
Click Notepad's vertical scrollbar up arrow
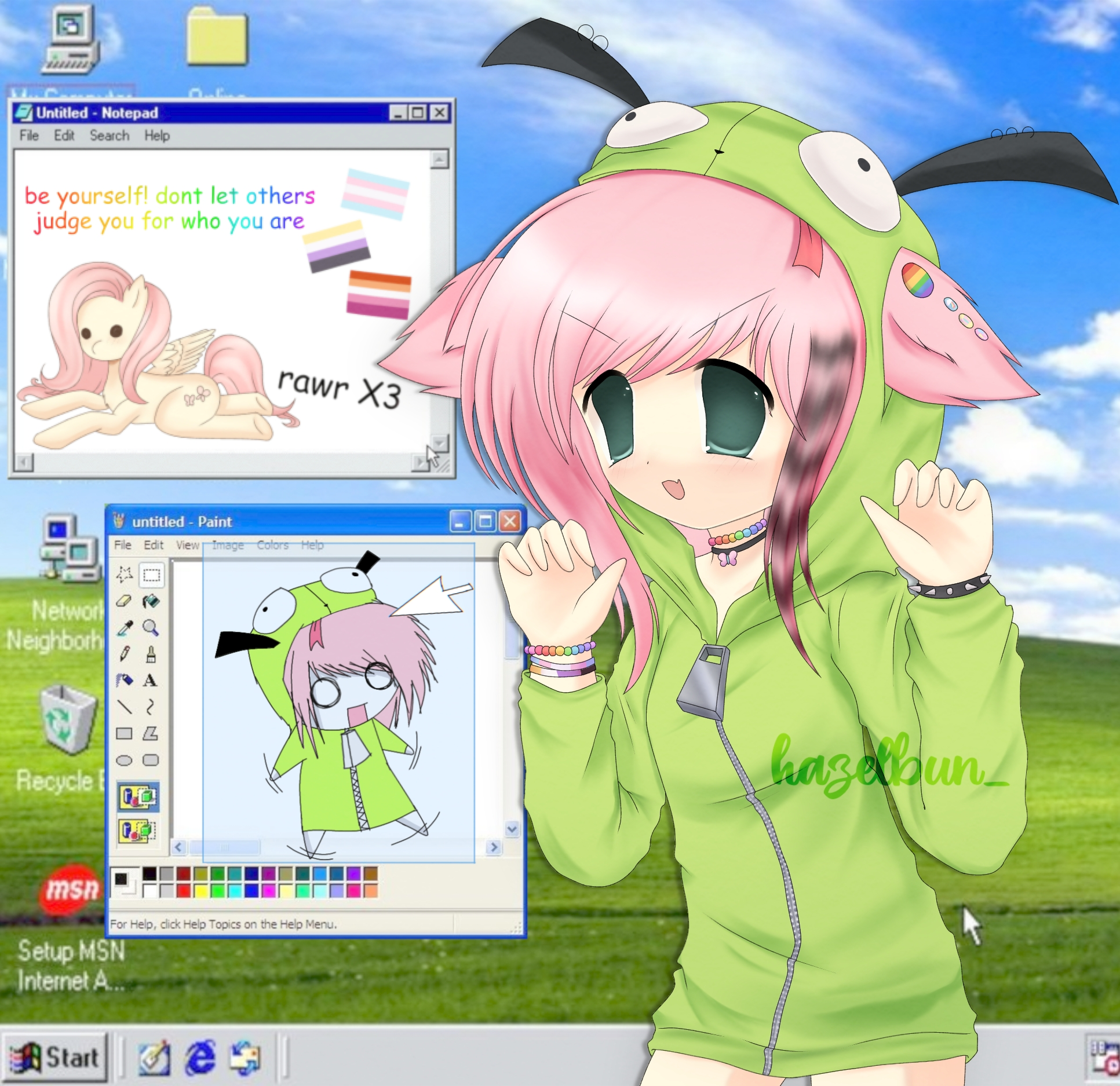(440, 159)
